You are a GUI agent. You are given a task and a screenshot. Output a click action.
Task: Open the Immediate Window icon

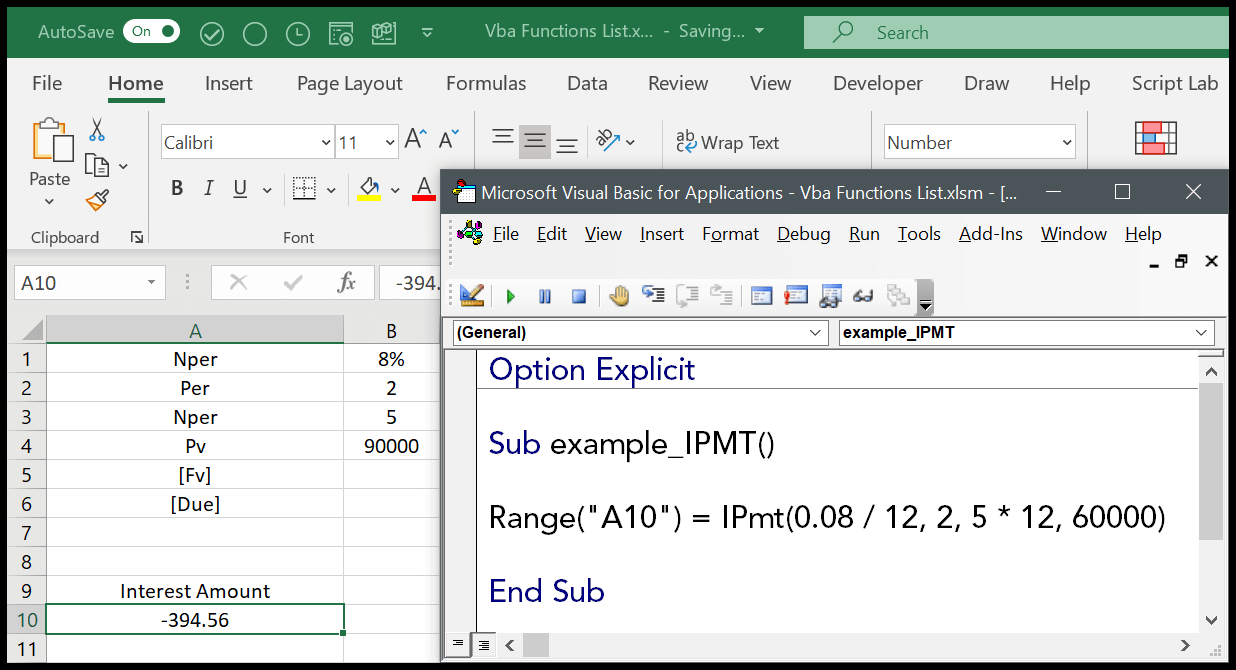[x=796, y=296]
